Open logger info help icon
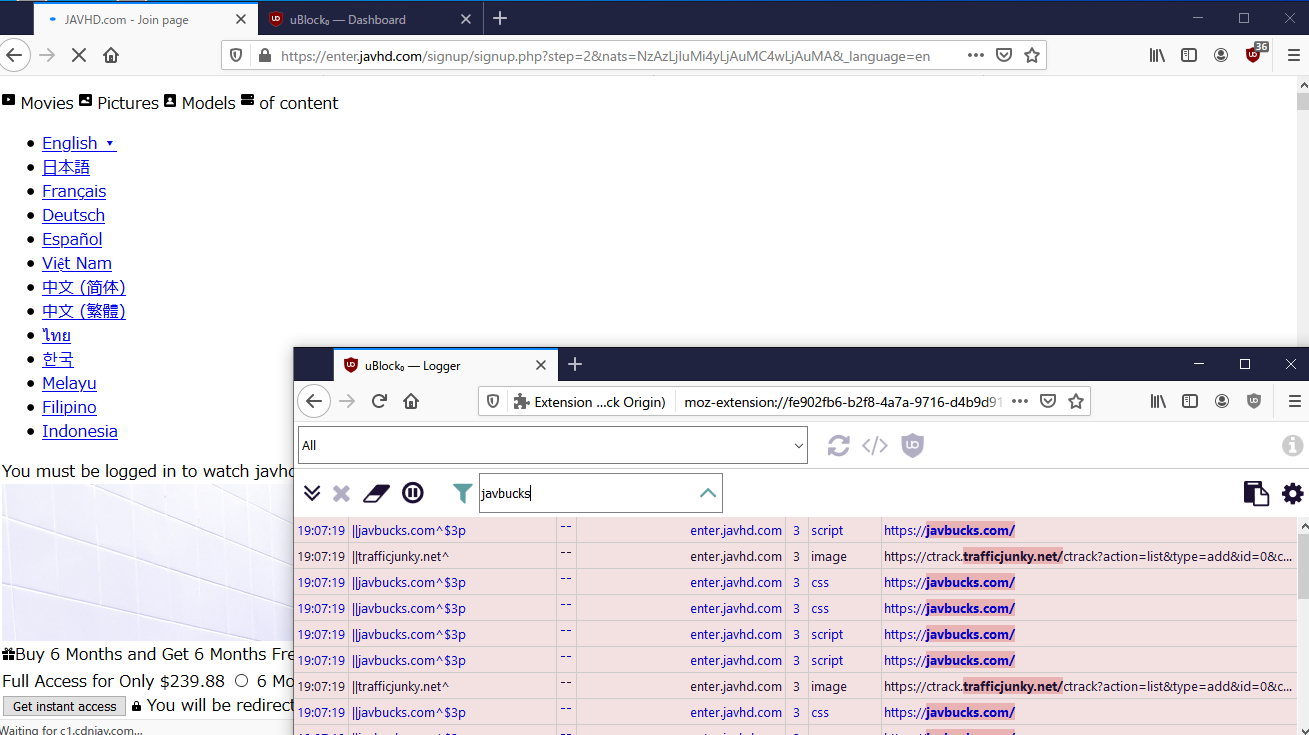The image size is (1309, 735). pyautogui.click(x=1293, y=445)
